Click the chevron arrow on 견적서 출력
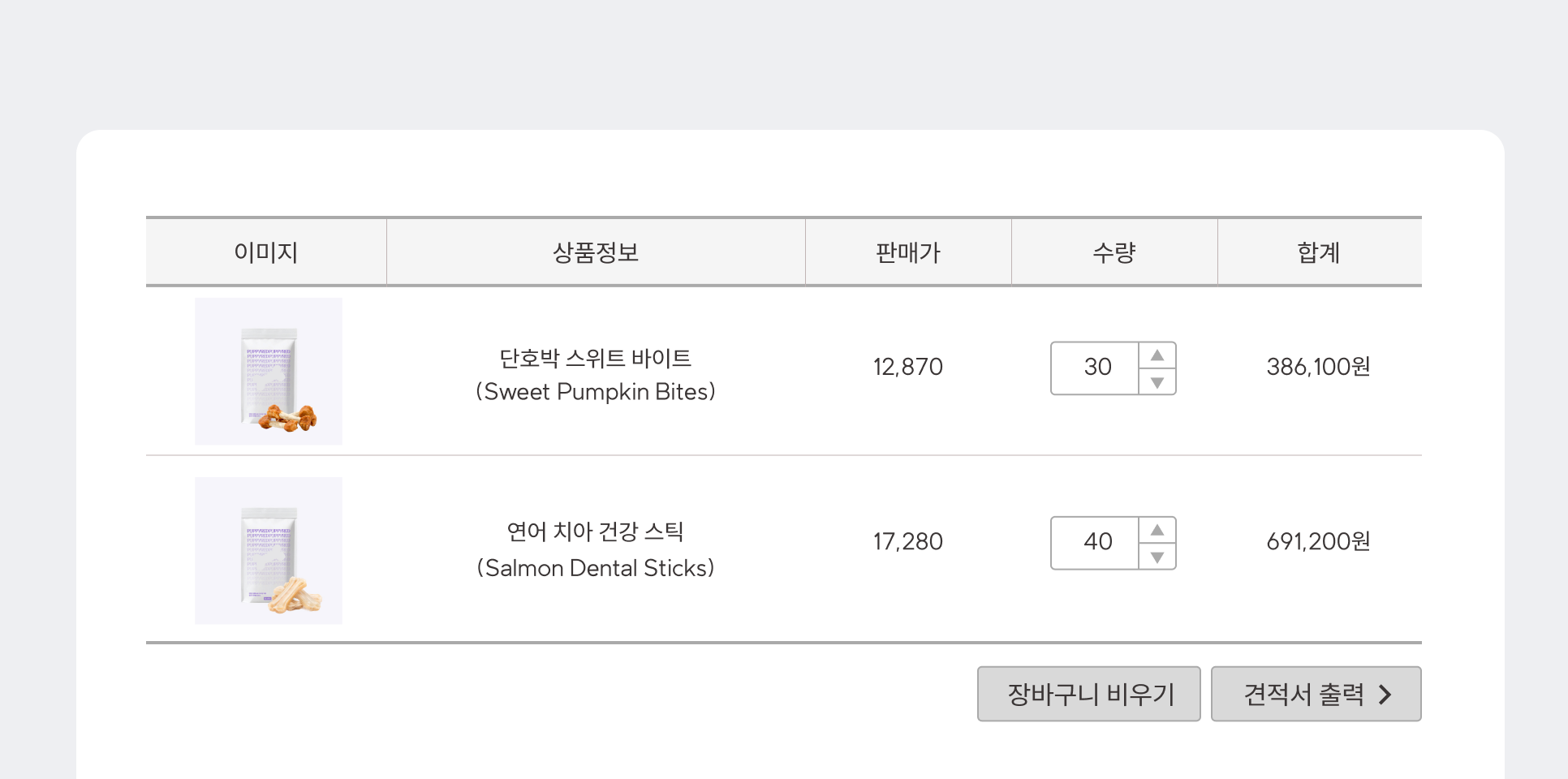Screen dimensions: 1568x779 point(1385,695)
